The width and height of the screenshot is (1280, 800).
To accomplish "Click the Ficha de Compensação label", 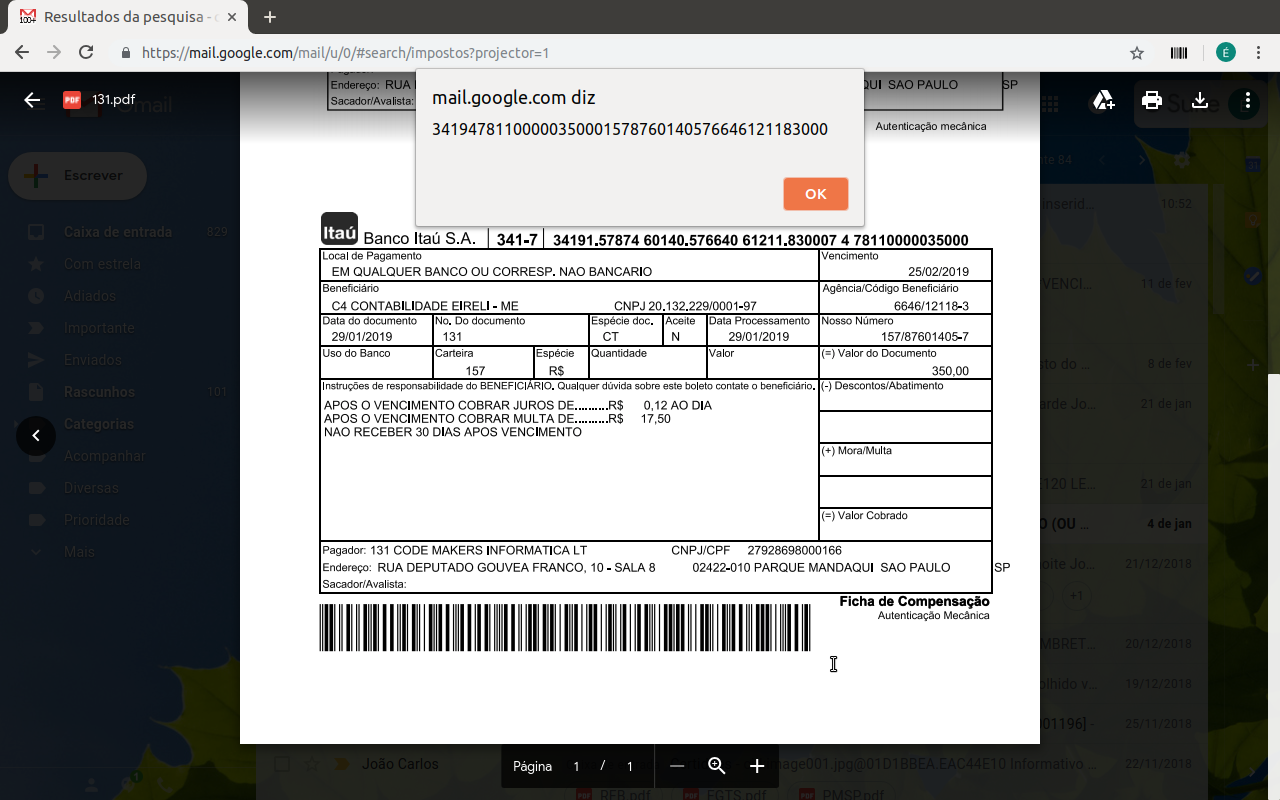I will click(914, 601).
